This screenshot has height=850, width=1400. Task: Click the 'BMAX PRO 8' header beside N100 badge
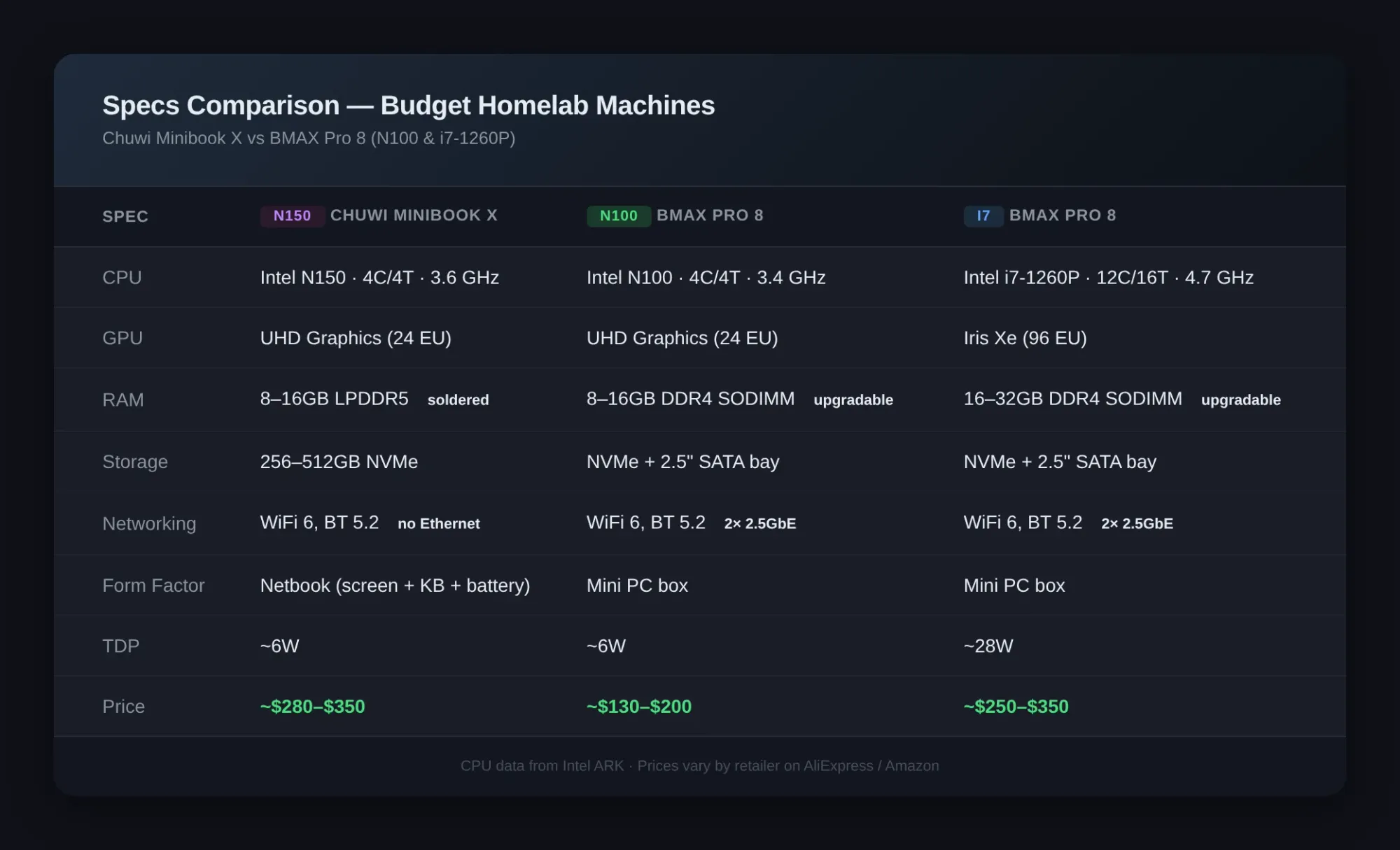(x=710, y=215)
